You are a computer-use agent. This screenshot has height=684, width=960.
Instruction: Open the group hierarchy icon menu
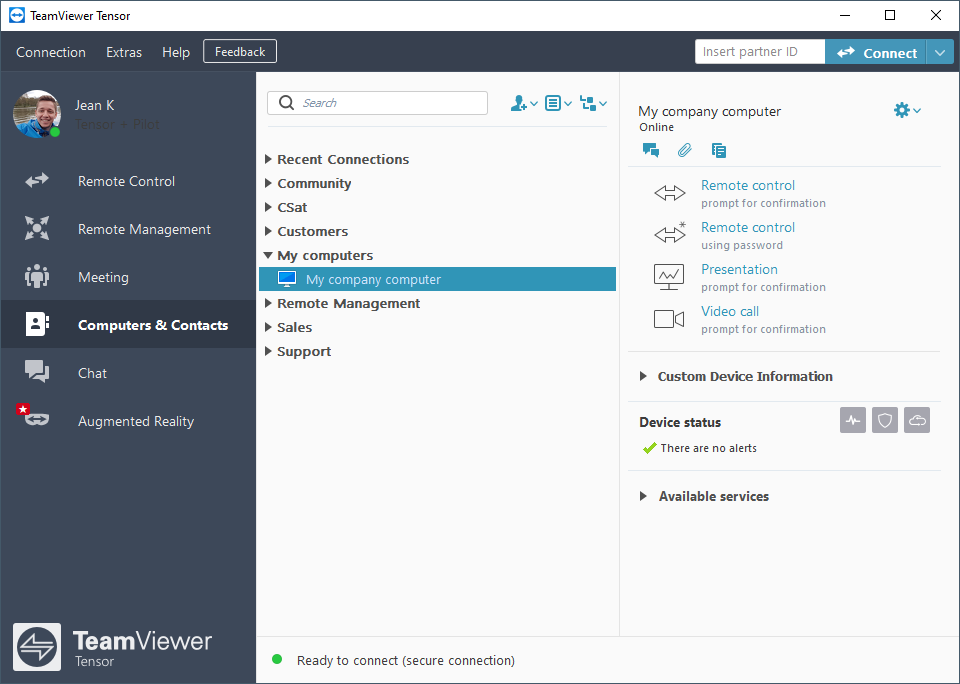pos(588,103)
